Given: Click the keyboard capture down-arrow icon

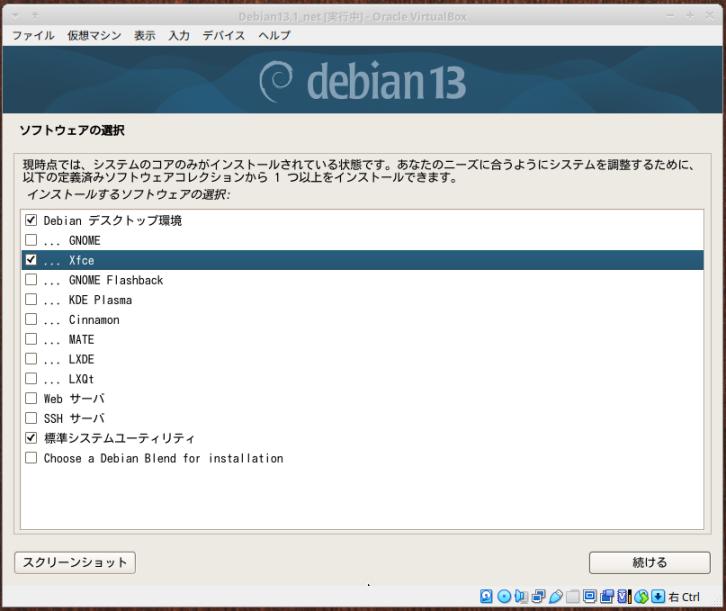Looking at the screenshot, I should [x=658, y=596].
